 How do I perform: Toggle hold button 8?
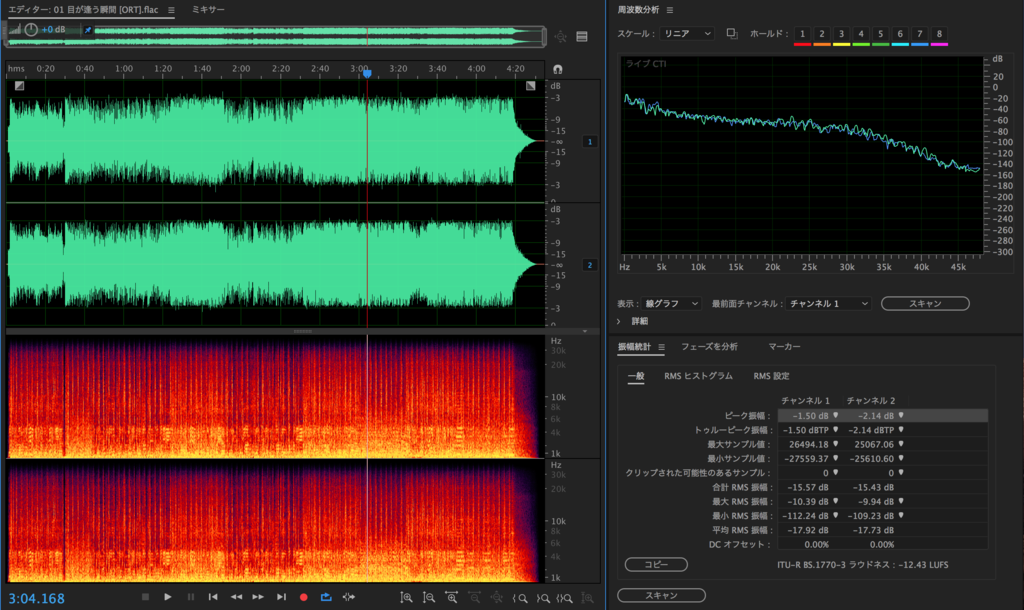940,34
